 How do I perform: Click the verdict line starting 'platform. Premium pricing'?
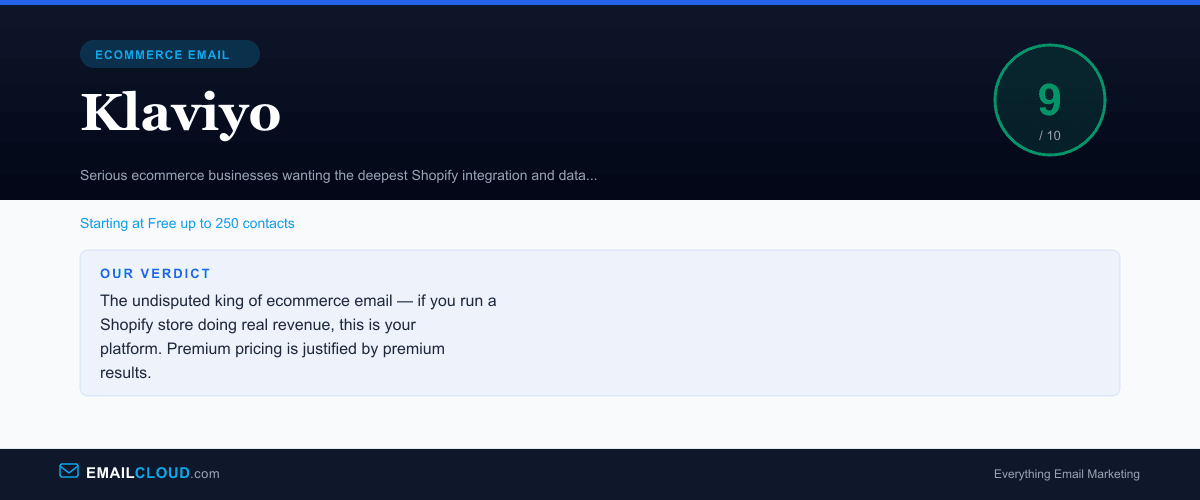[272, 348]
